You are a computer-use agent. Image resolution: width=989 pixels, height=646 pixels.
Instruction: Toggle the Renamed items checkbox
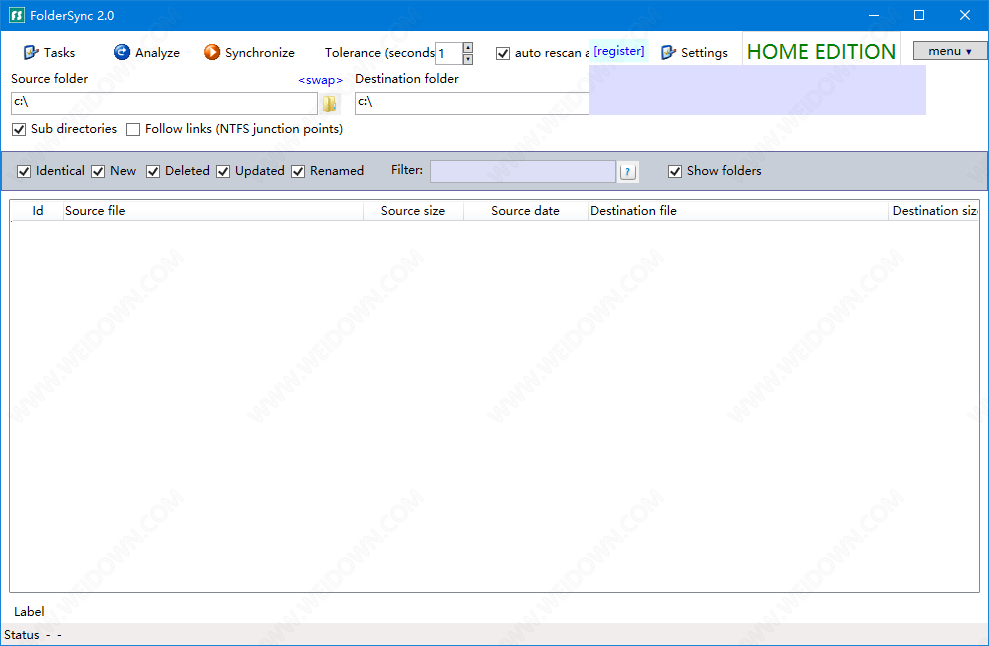pyautogui.click(x=298, y=171)
